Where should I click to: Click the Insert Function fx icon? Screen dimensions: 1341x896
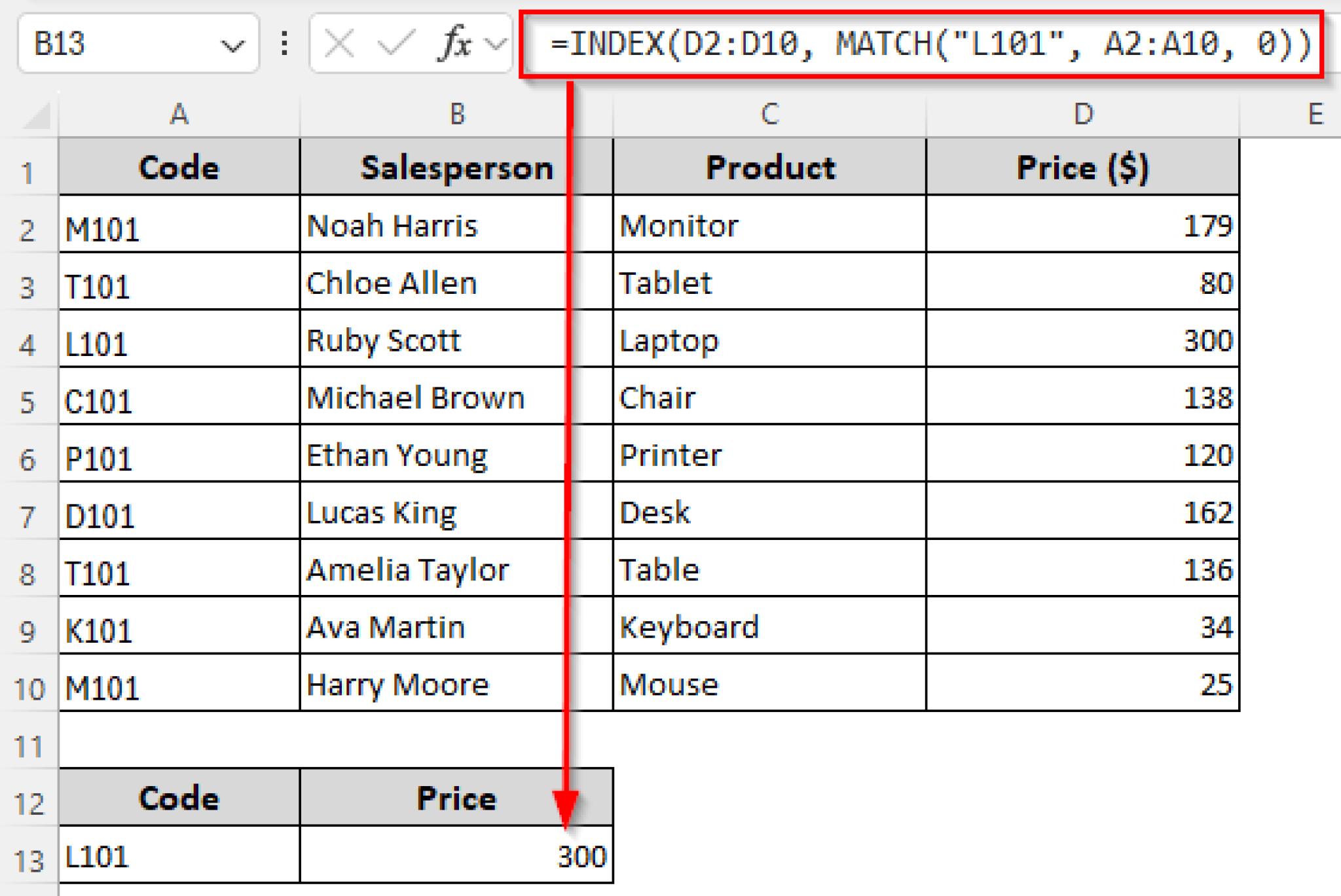coord(456,44)
